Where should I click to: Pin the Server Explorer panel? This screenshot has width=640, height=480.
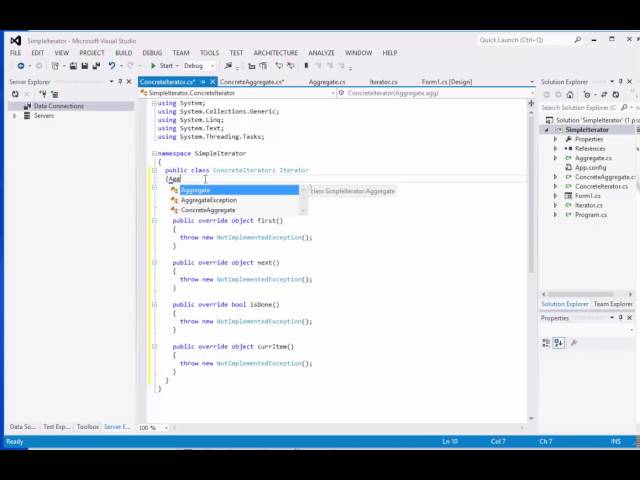point(120,82)
